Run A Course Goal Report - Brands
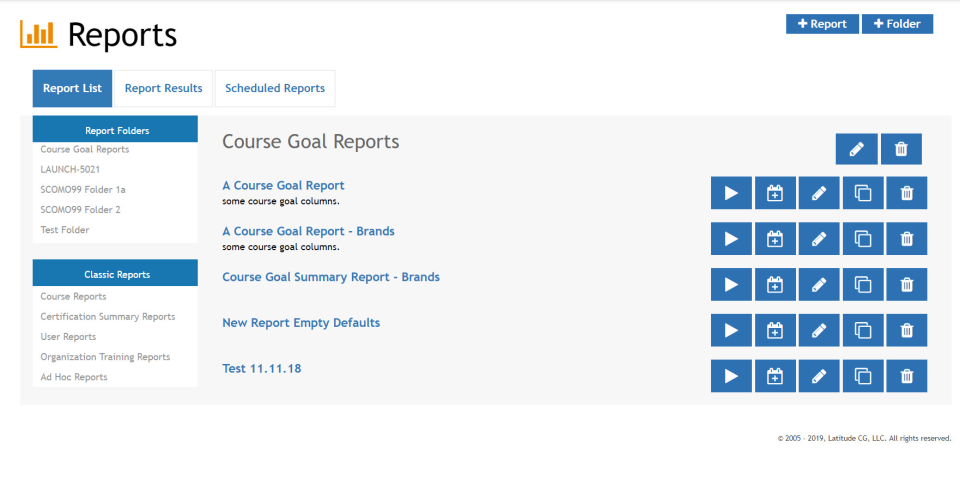Screen dimensions: 960x504 coord(731,239)
